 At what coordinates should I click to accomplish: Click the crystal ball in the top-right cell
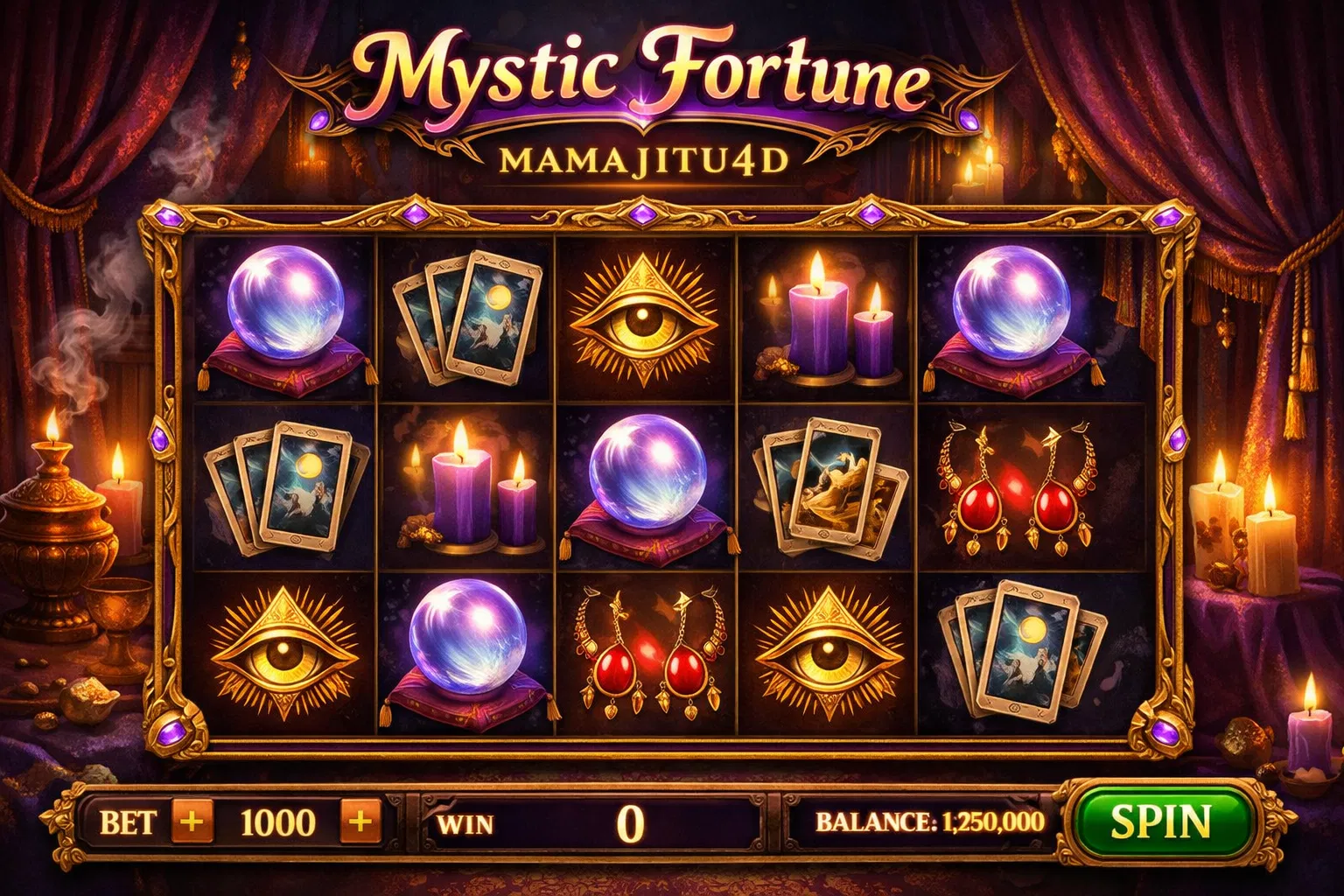pyautogui.click(x=1011, y=317)
